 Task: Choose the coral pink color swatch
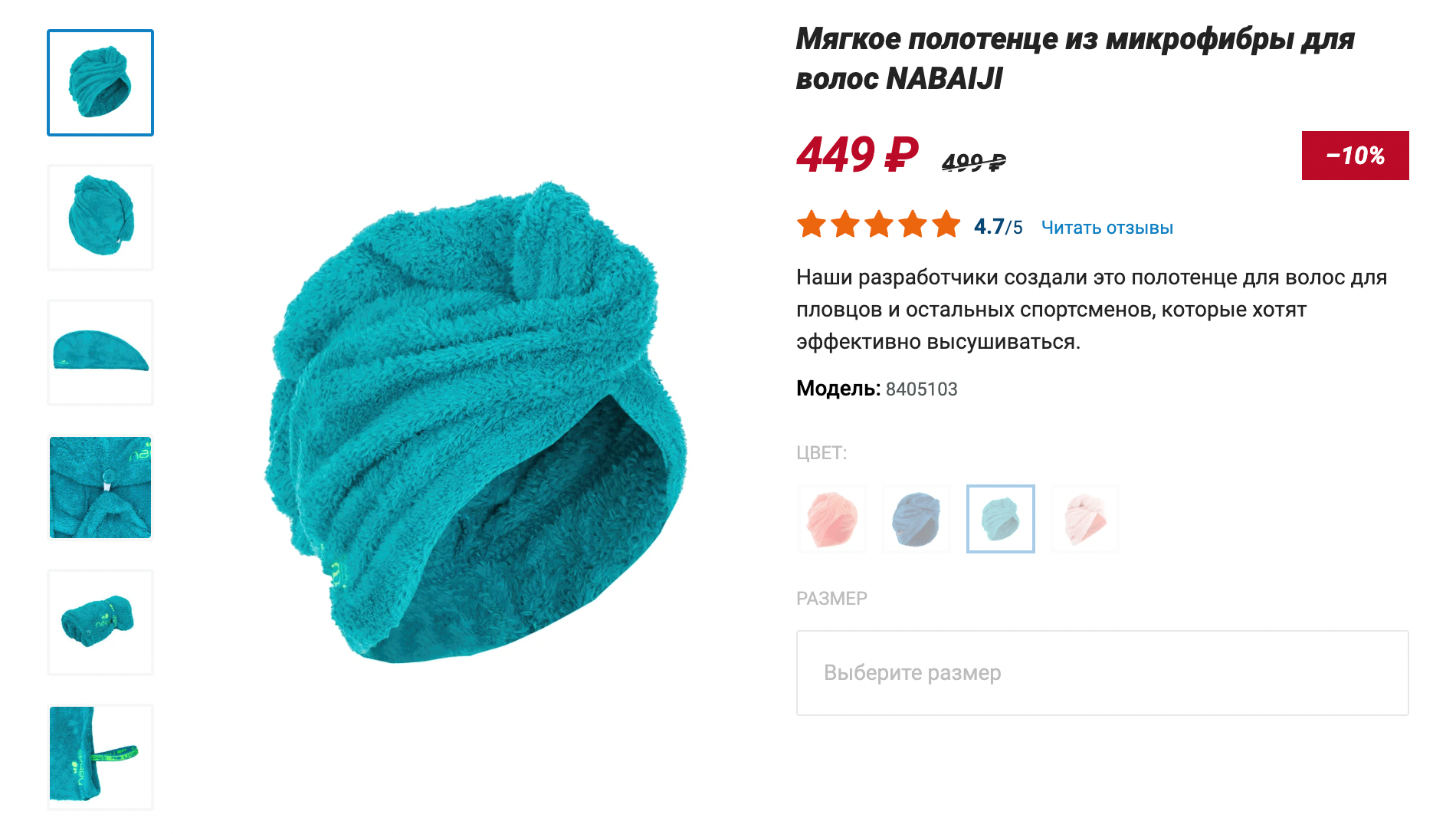(832, 519)
